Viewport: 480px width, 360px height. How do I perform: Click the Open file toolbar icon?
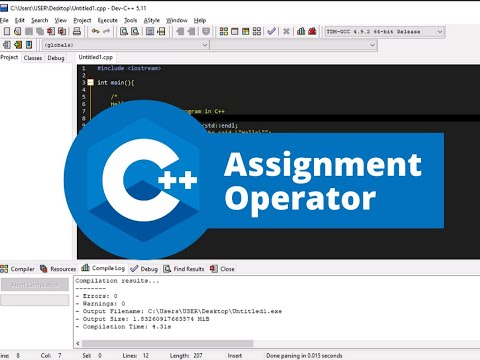pos(18,31)
